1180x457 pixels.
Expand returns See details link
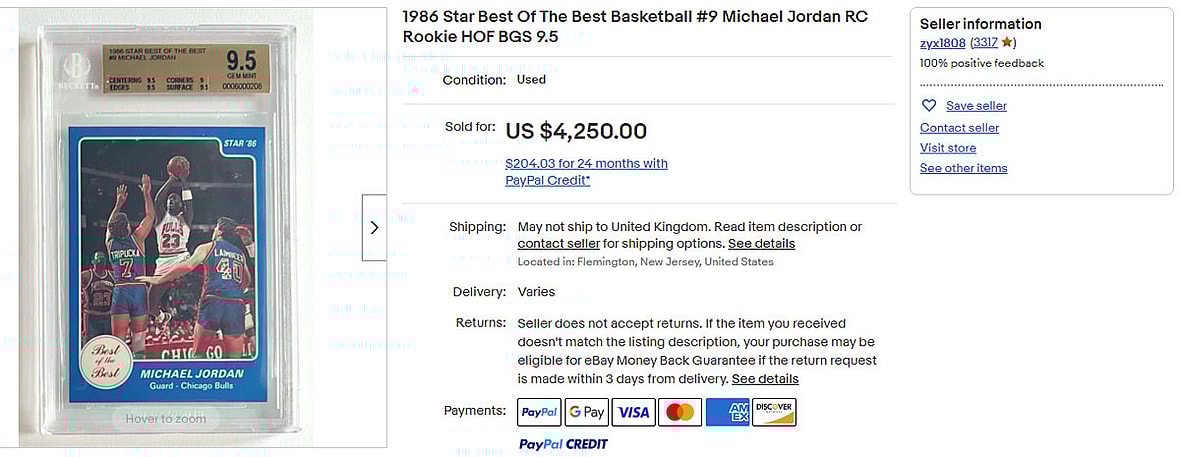pos(765,379)
